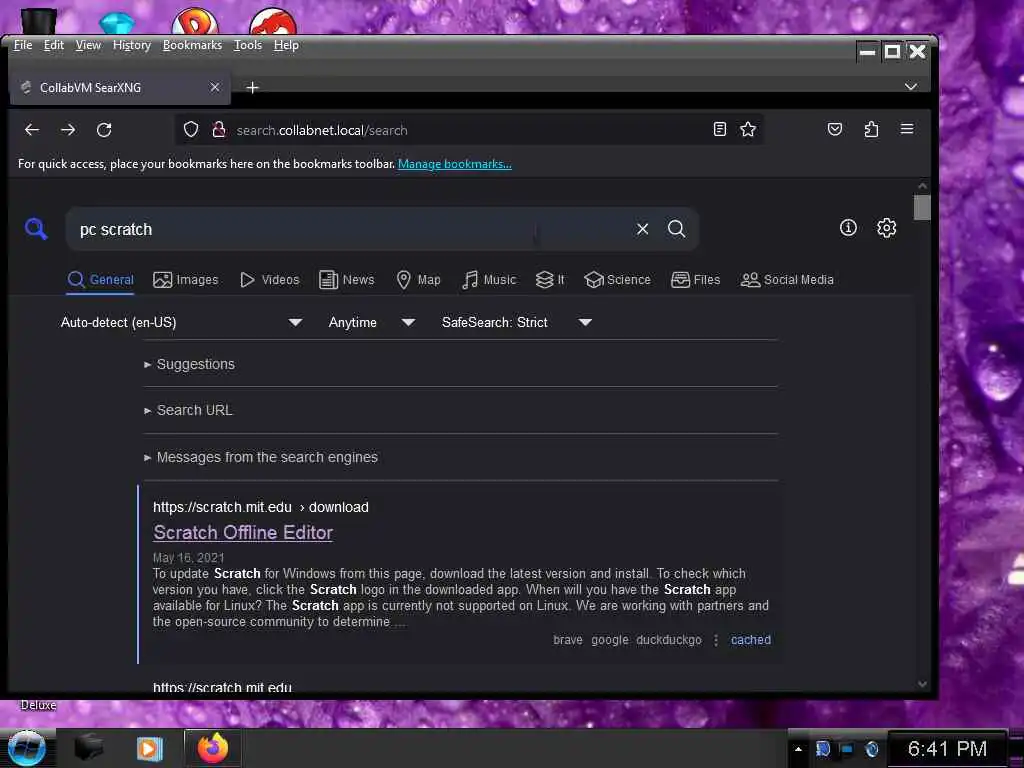Open the View menu

(88, 45)
